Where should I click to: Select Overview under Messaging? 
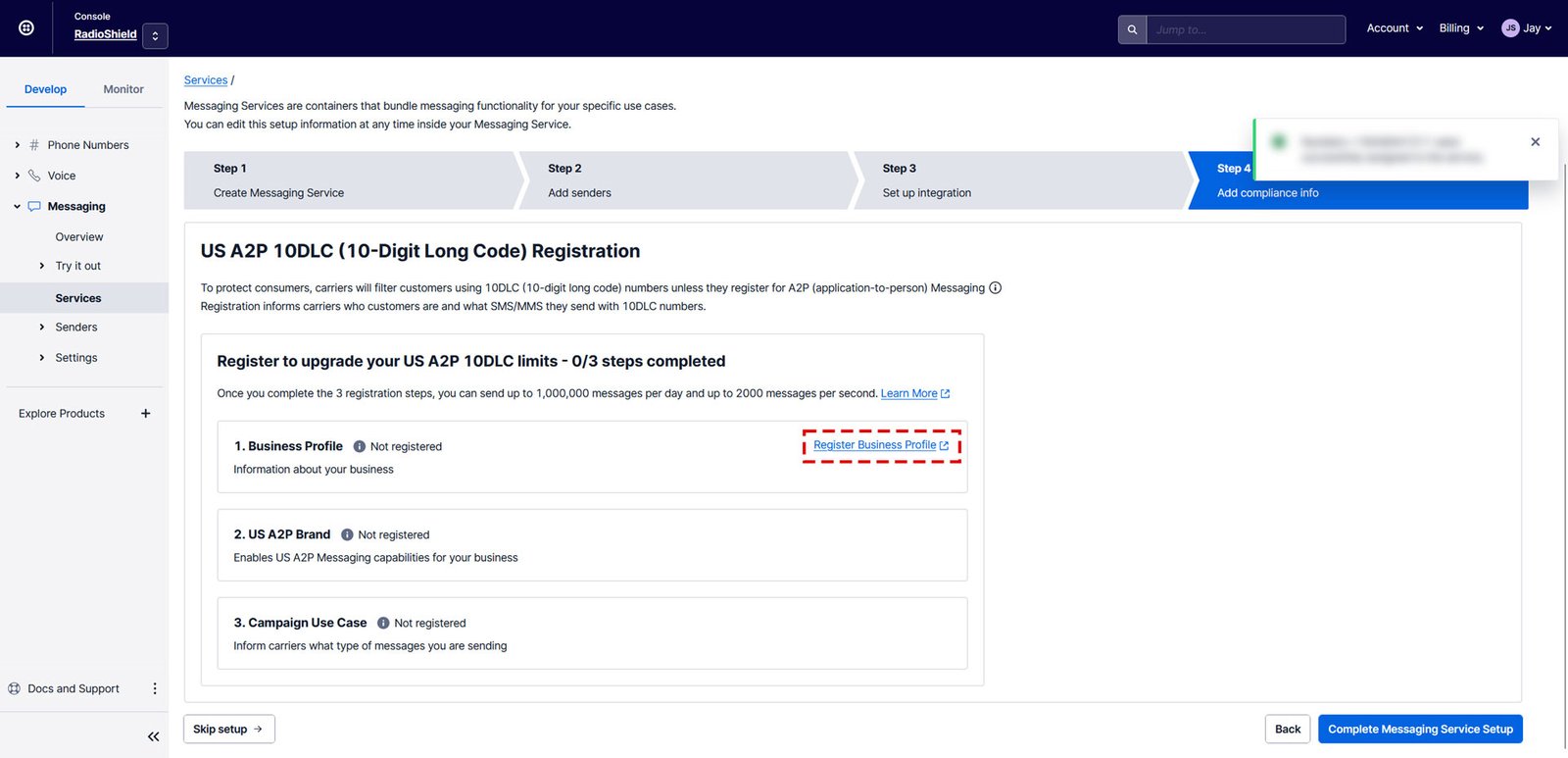point(79,237)
